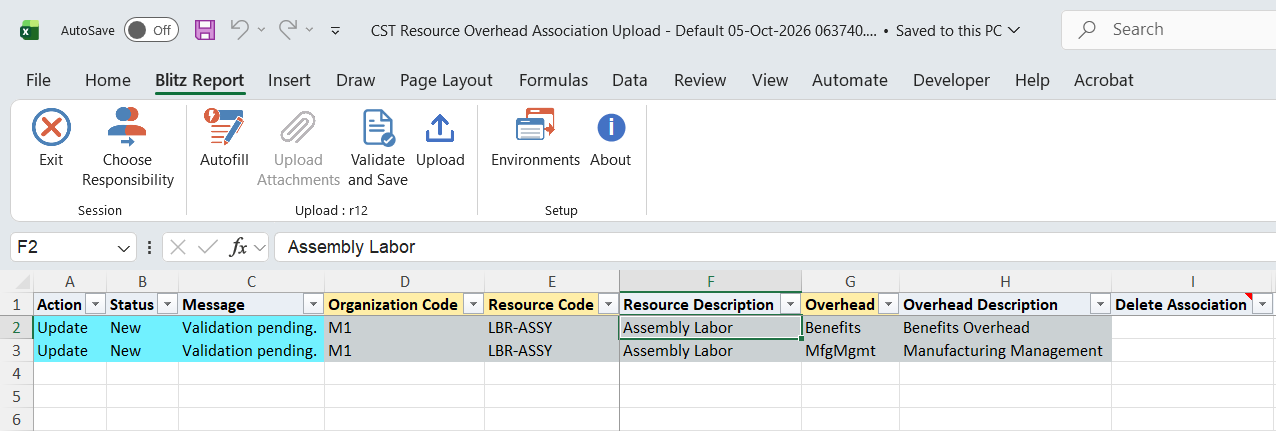The height and width of the screenshot is (431, 1276).
Task: Open the About info icon
Action: [x=610, y=129]
